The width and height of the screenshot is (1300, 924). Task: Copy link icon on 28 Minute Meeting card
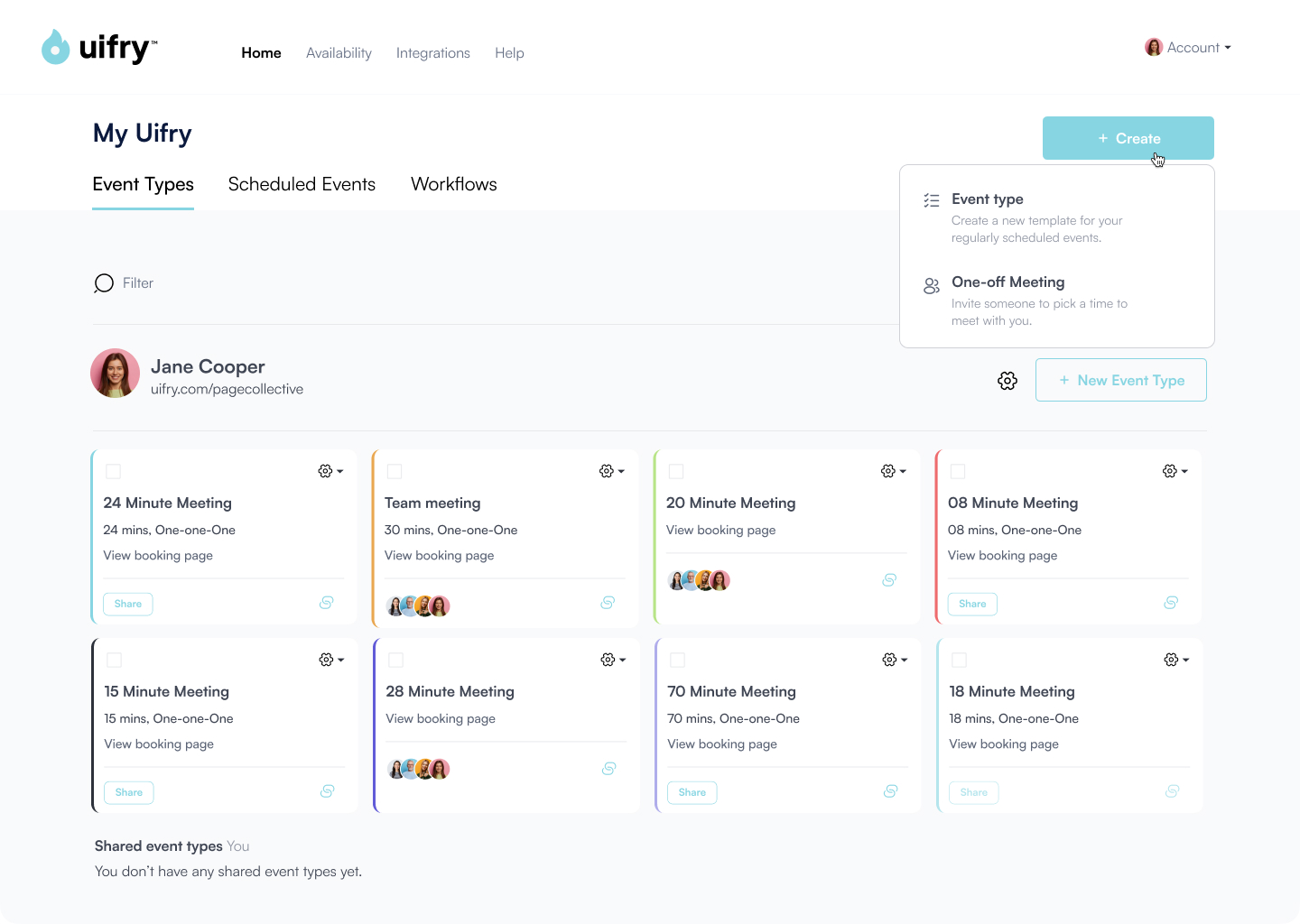609,769
